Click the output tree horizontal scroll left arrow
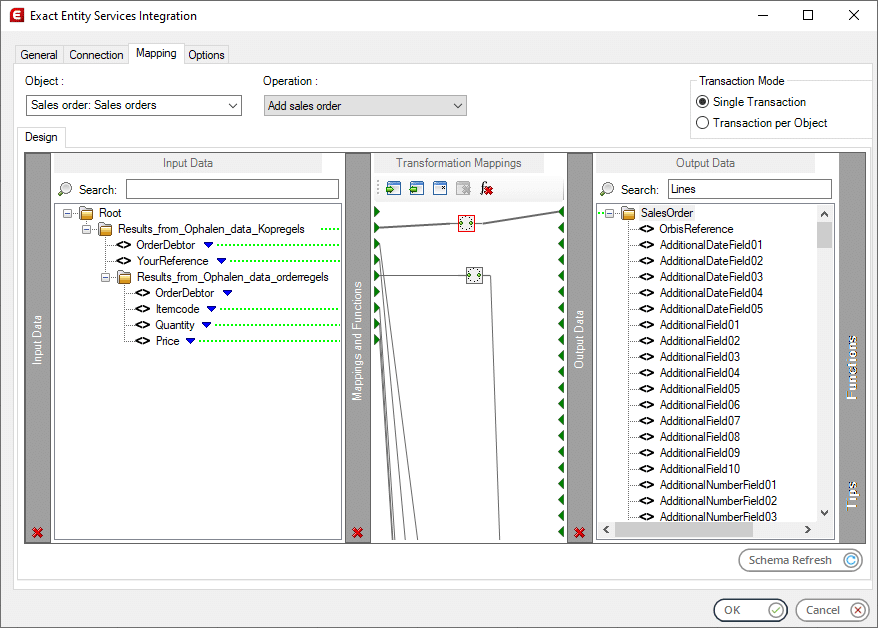 (x=606, y=529)
